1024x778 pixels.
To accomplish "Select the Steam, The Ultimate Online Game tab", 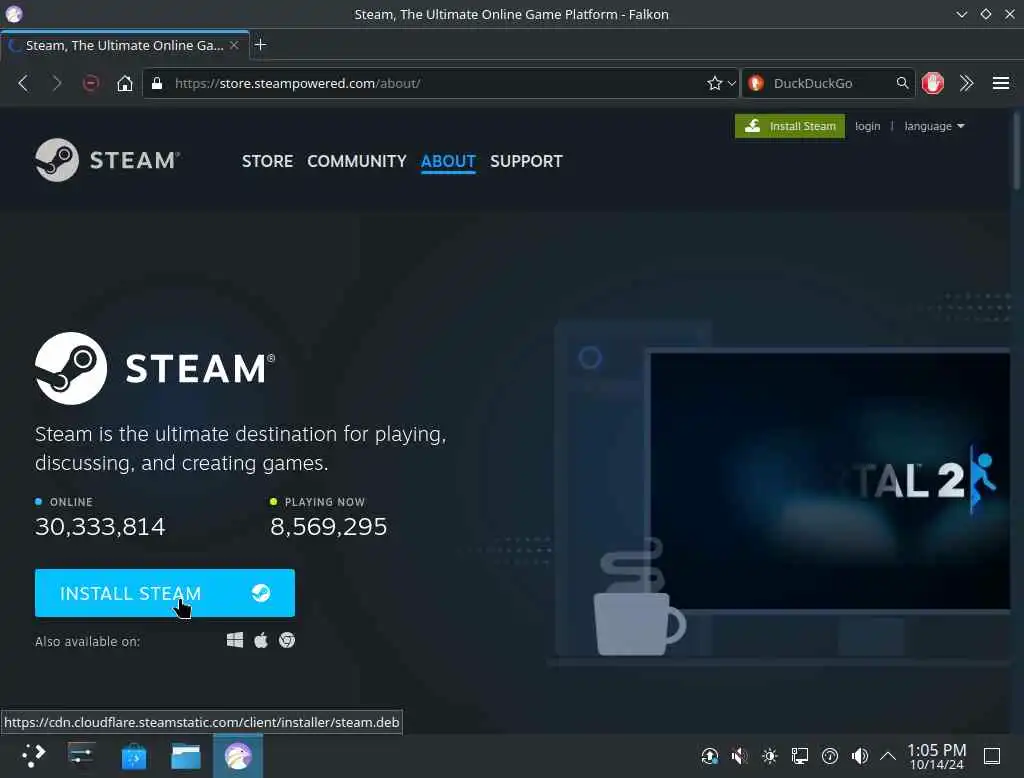I will pyautogui.click(x=125, y=45).
